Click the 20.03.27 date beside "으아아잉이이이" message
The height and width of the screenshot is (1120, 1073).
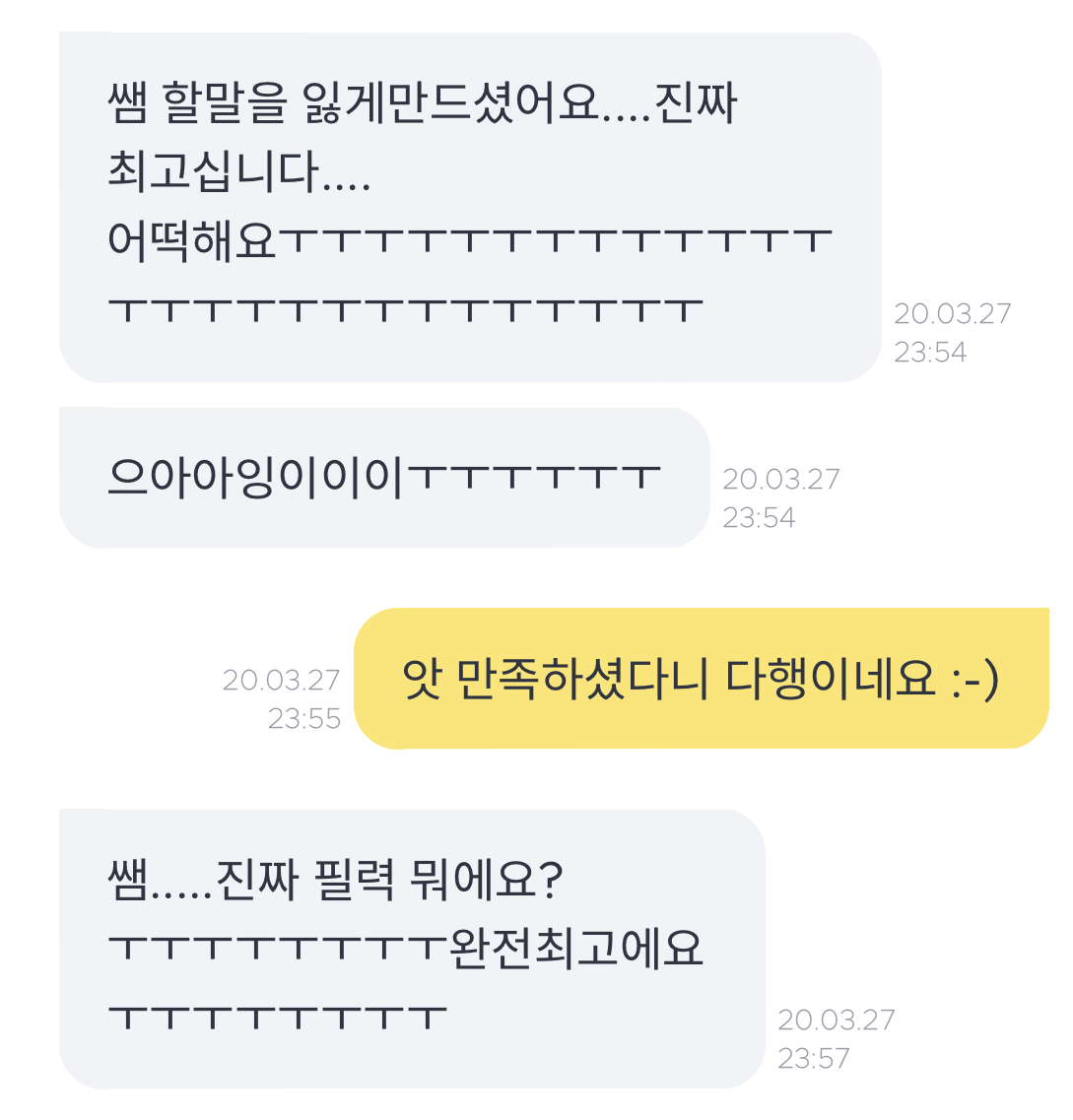pos(780,480)
